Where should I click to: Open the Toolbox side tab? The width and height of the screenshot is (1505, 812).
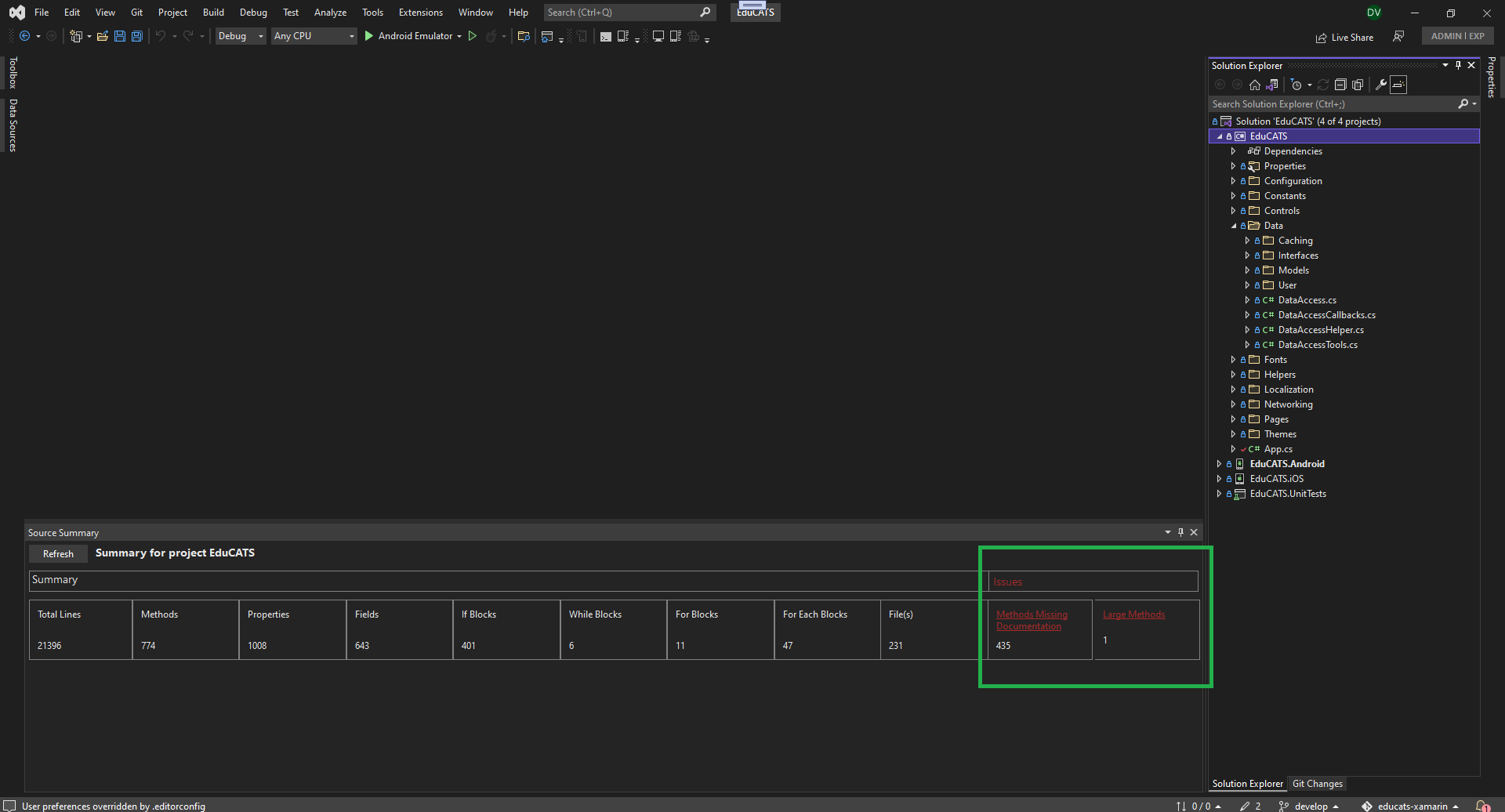(13, 73)
